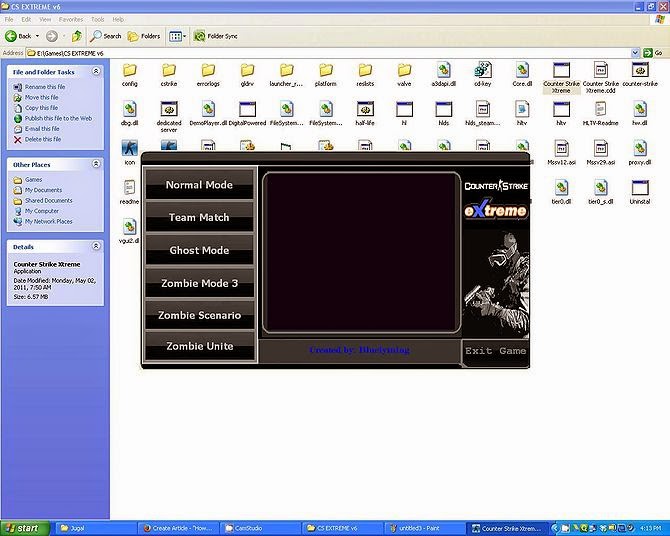Screen dimensions: 670x536
Task: Open the valve folder
Action: click(x=404, y=75)
